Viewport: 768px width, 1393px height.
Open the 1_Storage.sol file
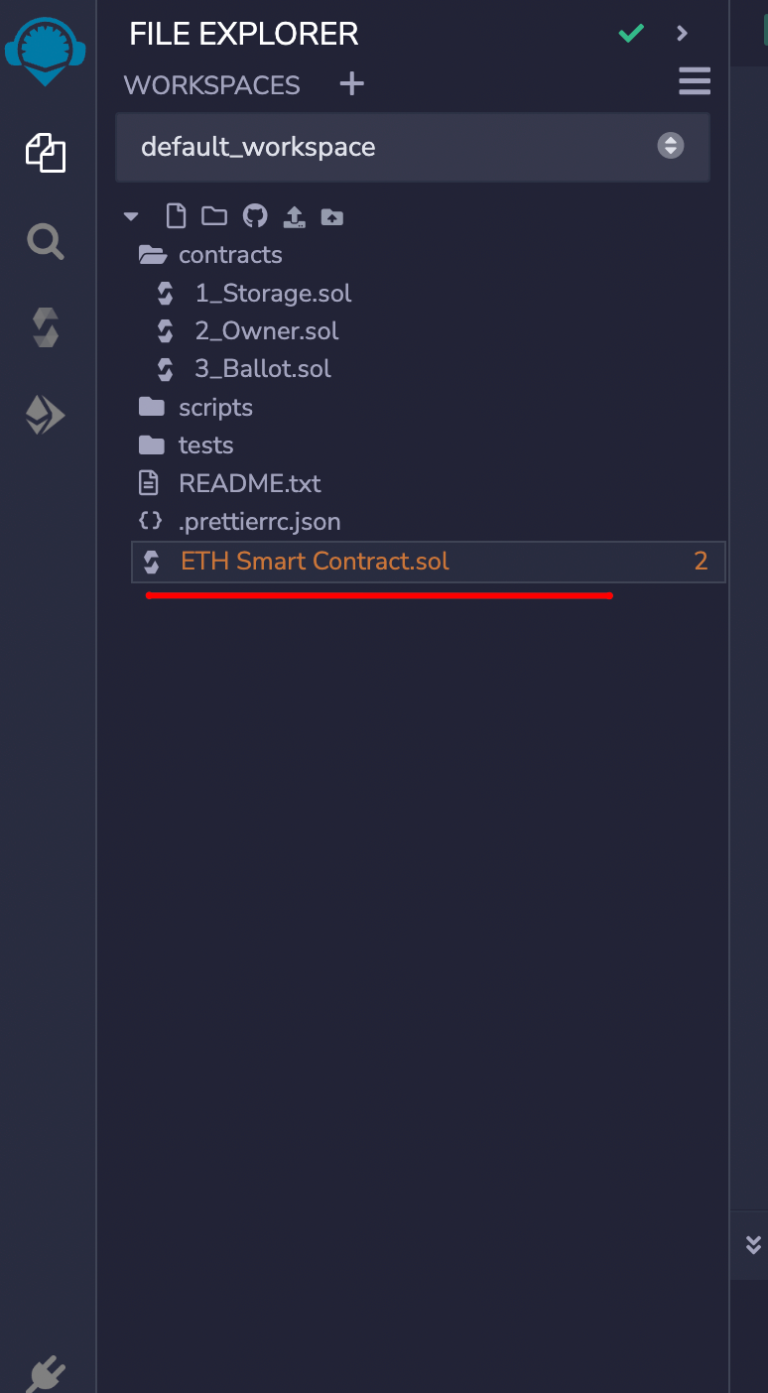(272, 293)
